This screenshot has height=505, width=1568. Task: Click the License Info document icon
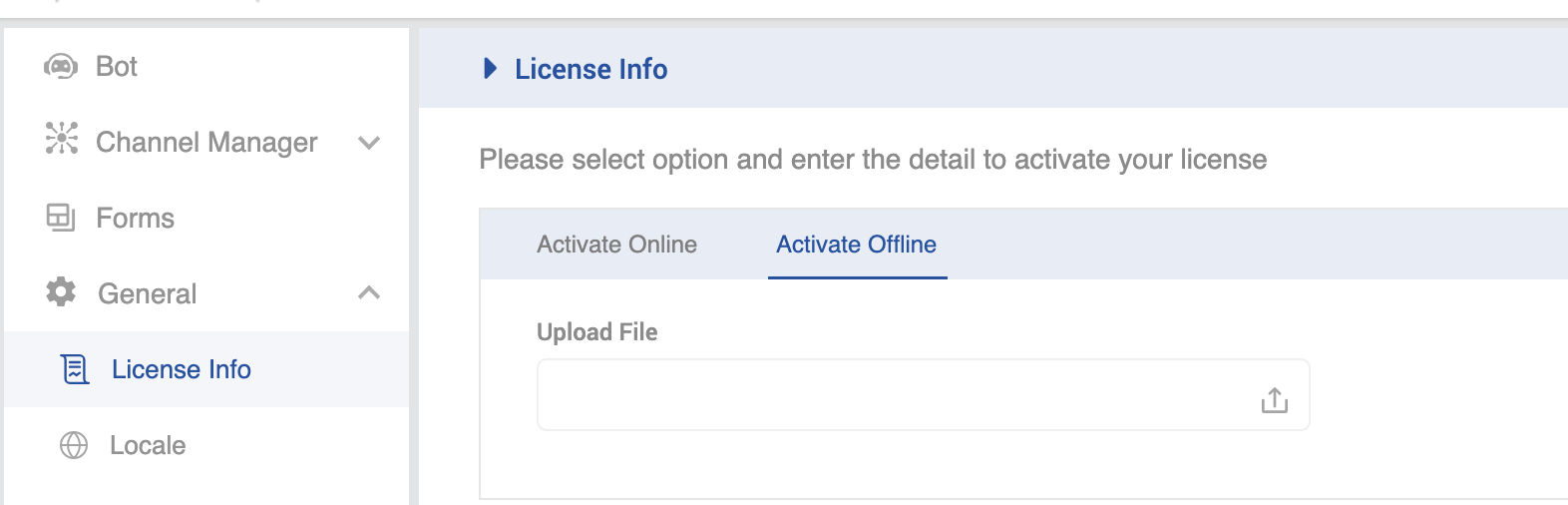tap(75, 369)
